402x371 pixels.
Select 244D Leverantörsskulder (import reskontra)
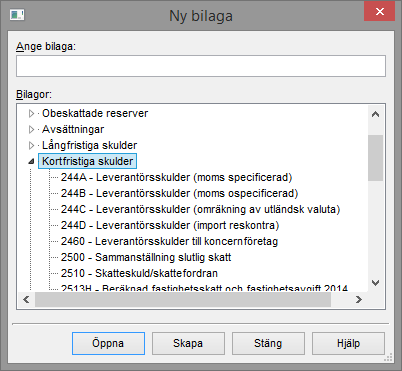click(x=170, y=225)
